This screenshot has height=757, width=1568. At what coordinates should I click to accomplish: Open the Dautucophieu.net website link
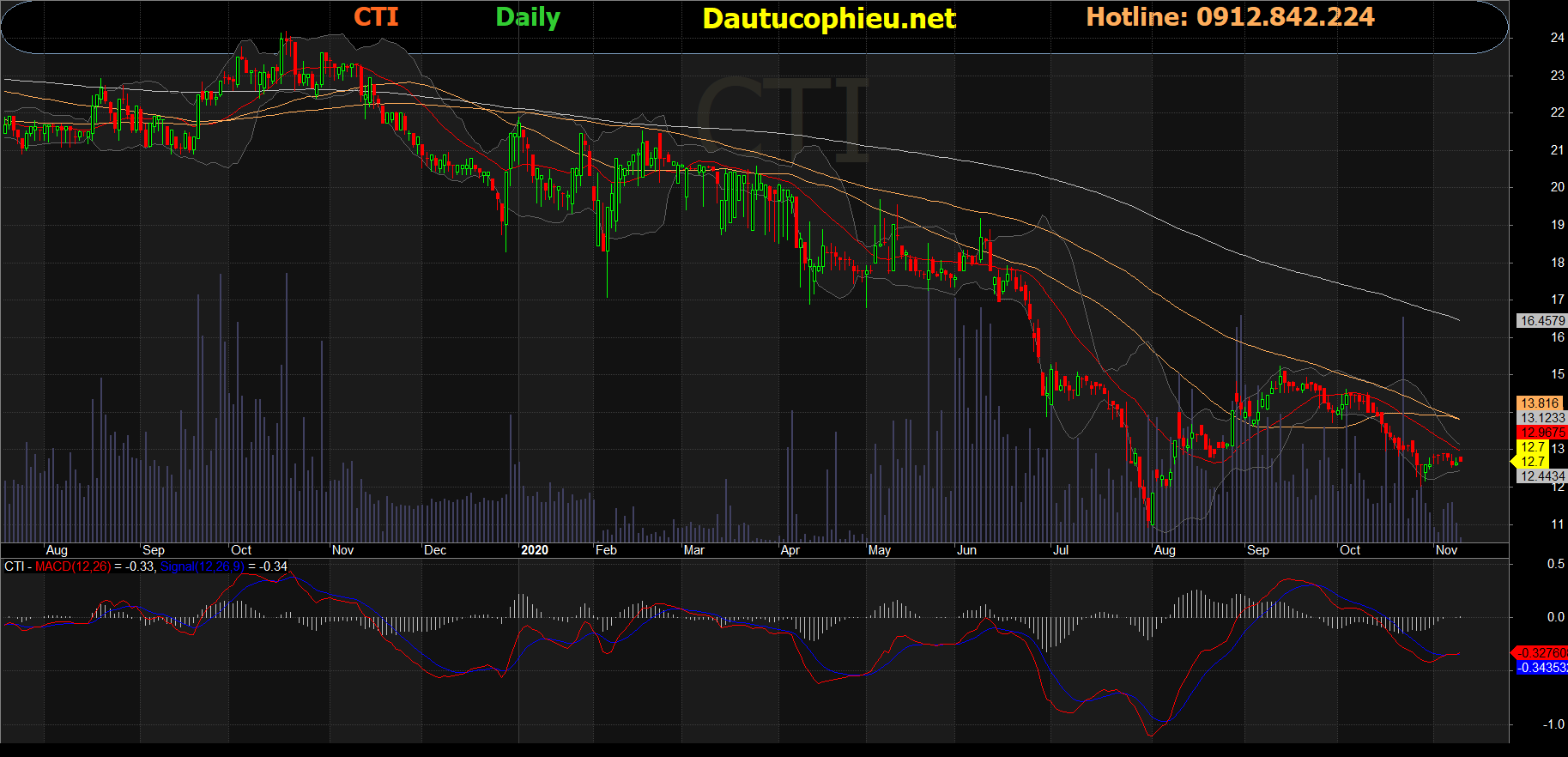tap(828, 19)
